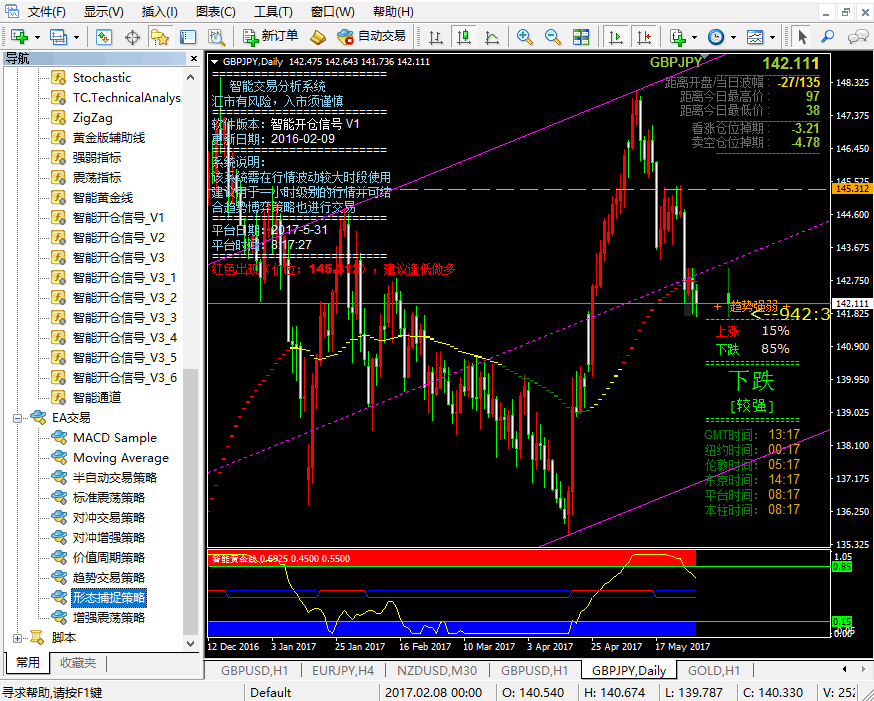Launch MetaEditor with the yellow book icon
Image resolution: width=874 pixels, height=701 pixels.
(318, 37)
